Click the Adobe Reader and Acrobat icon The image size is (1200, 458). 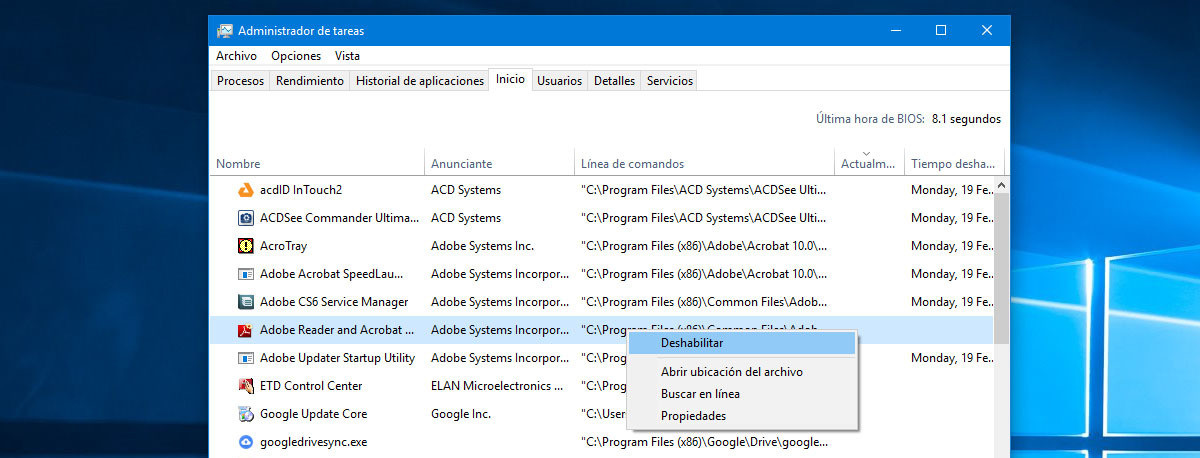tap(246, 330)
